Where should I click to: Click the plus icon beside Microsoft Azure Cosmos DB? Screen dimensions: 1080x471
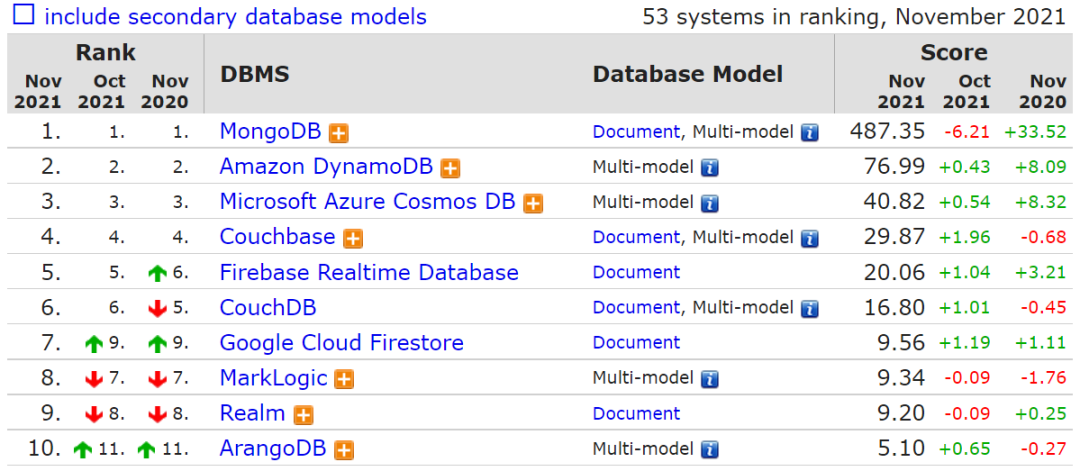(x=534, y=203)
